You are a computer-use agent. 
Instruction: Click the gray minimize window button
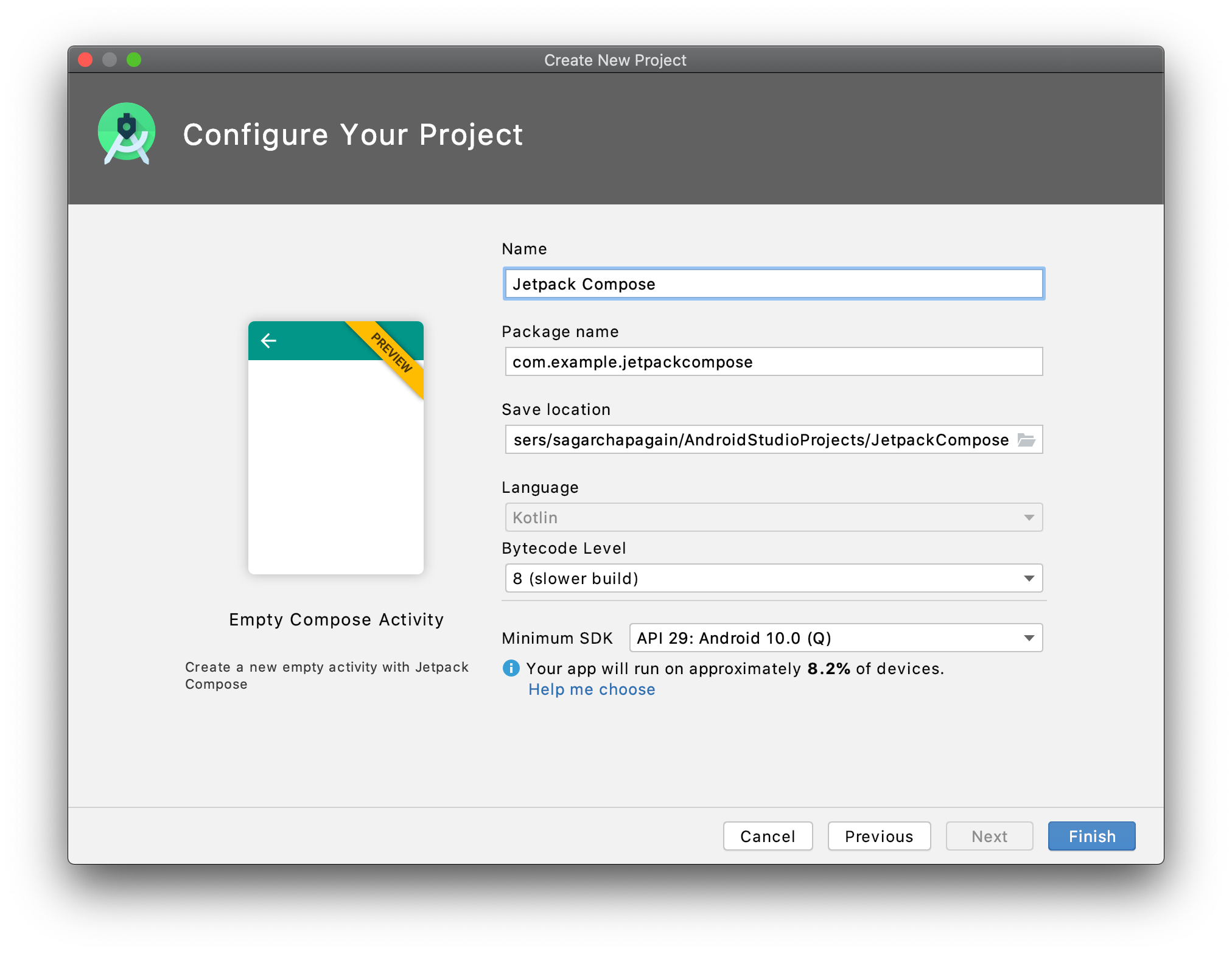coord(110,60)
